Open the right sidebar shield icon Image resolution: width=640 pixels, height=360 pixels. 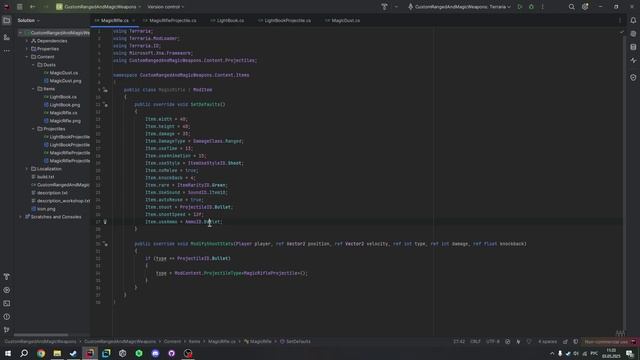[633, 78]
